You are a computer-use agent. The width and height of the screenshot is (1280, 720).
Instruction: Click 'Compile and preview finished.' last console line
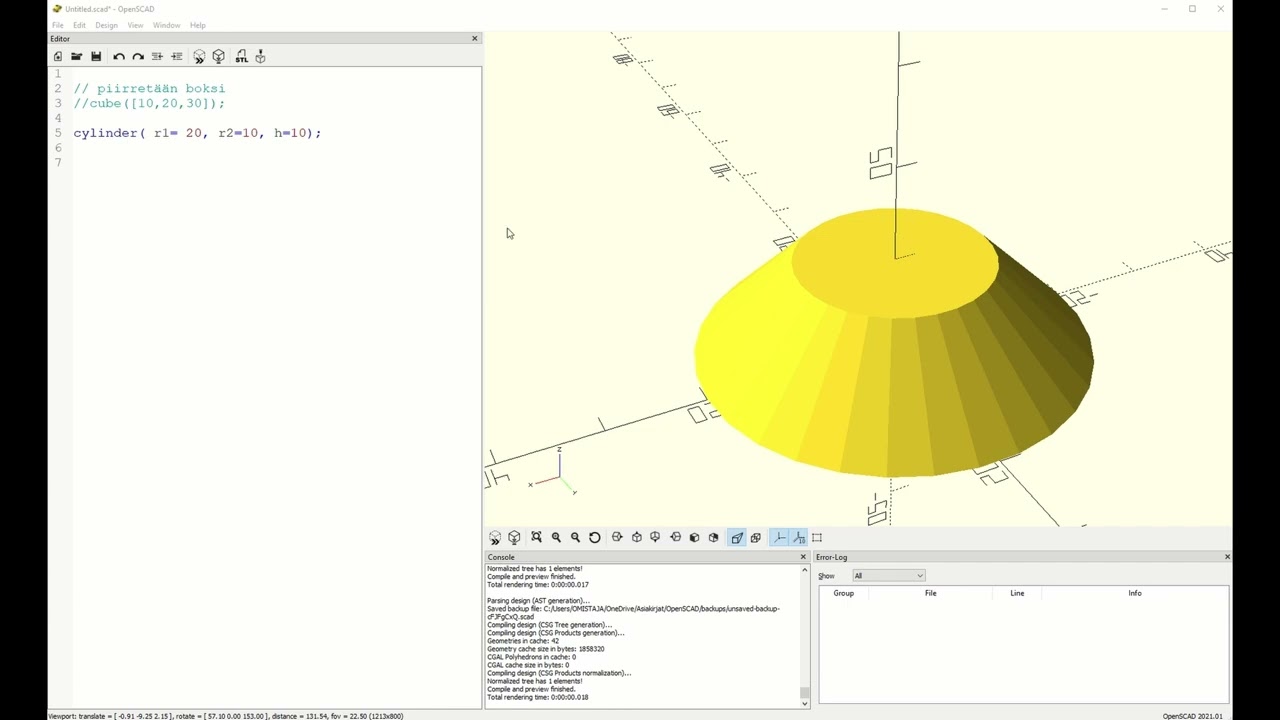531,689
